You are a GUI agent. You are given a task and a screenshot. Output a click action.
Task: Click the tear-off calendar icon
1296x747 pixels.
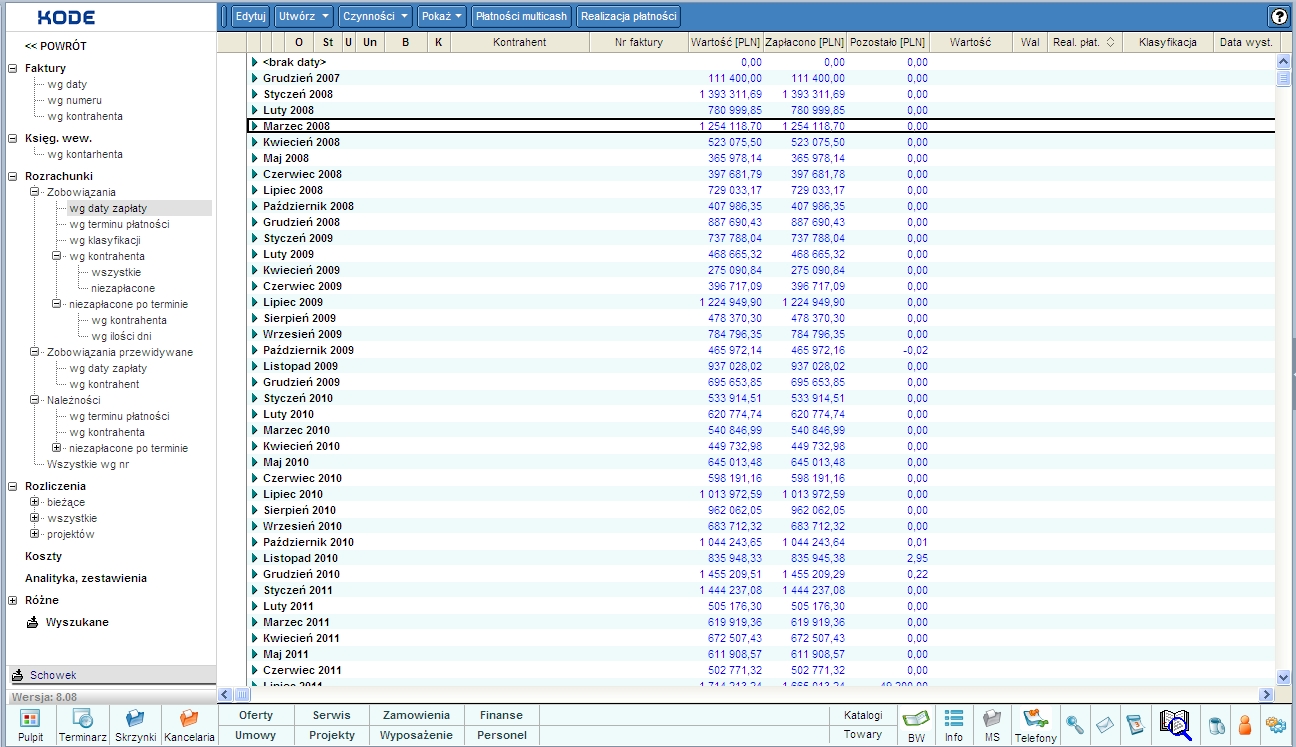coord(1135,725)
